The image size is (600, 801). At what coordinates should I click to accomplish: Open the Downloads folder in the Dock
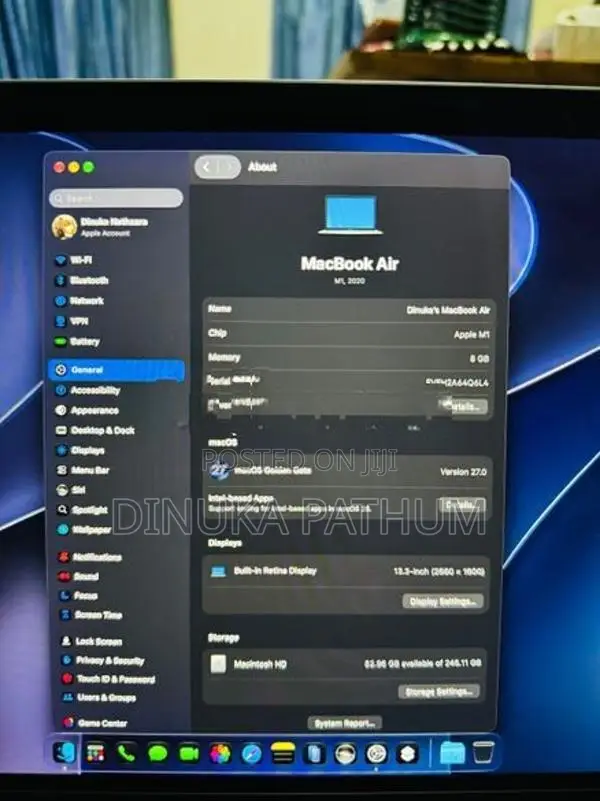[452, 753]
